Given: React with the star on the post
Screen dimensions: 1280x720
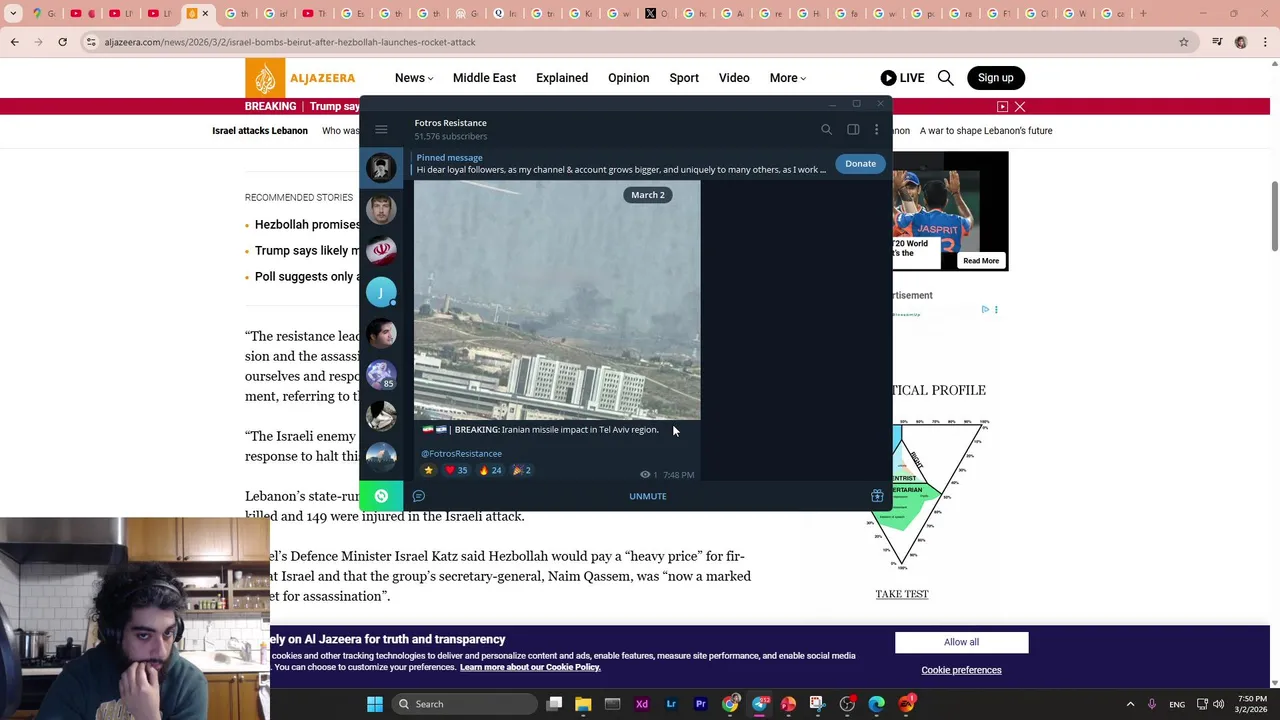Looking at the screenshot, I should coord(429,470).
